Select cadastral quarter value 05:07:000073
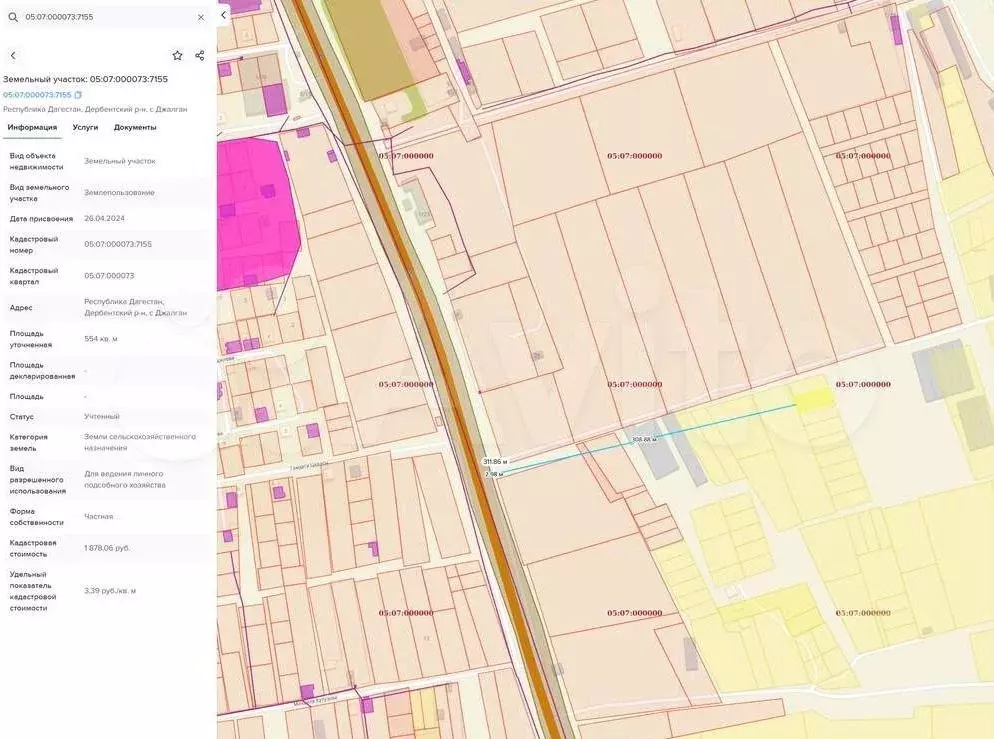Image resolution: width=994 pixels, height=739 pixels. pyautogui.click(x=109, y=276)
